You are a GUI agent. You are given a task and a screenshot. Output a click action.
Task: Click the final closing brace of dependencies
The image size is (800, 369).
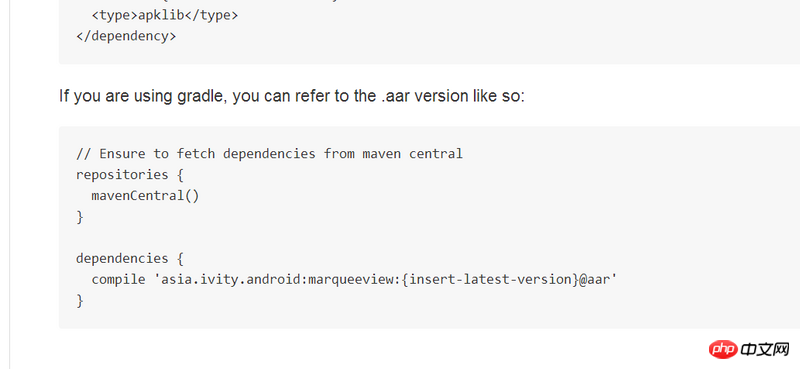click(80, 301)
